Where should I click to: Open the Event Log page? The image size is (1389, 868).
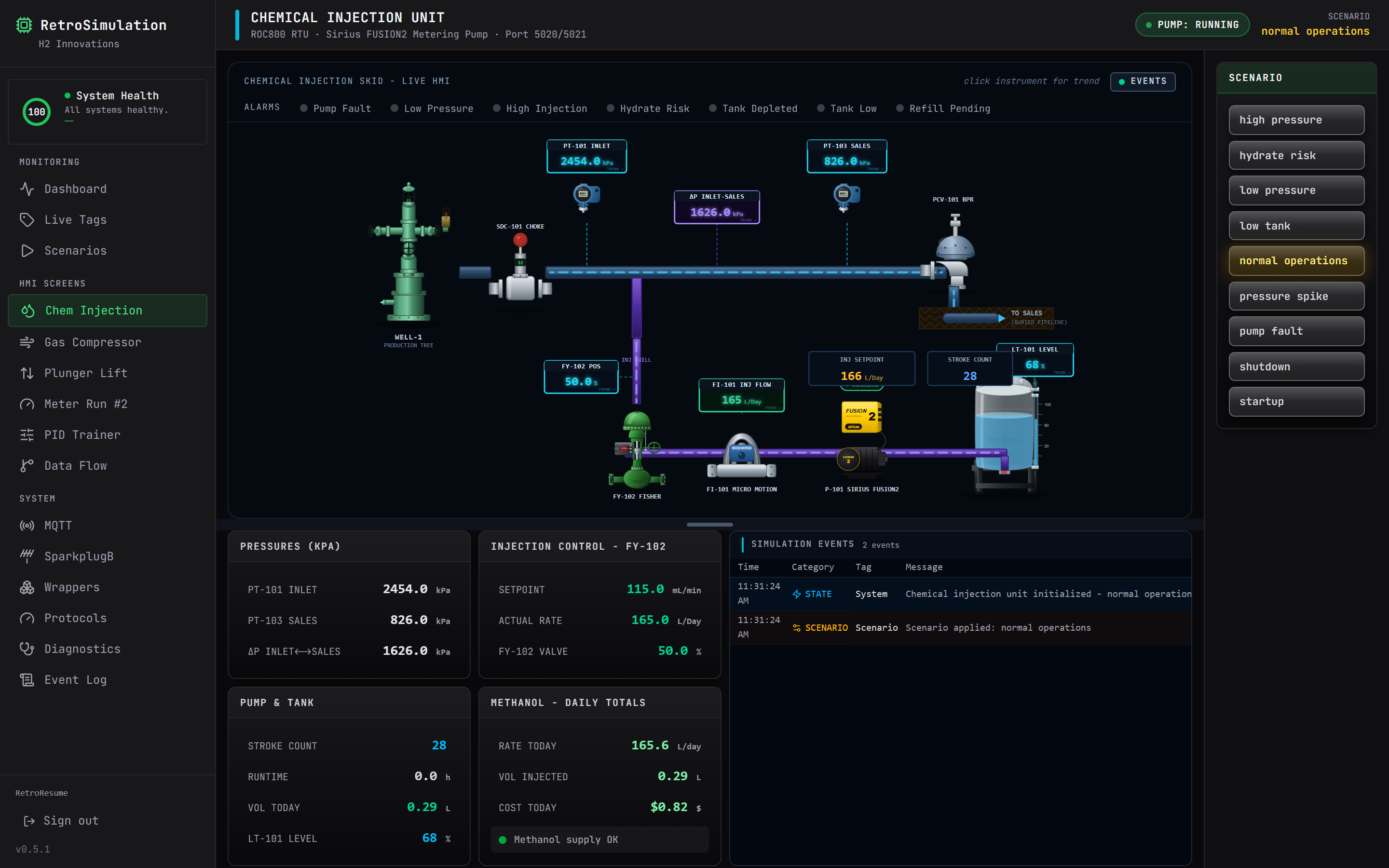tap(108, 680)
